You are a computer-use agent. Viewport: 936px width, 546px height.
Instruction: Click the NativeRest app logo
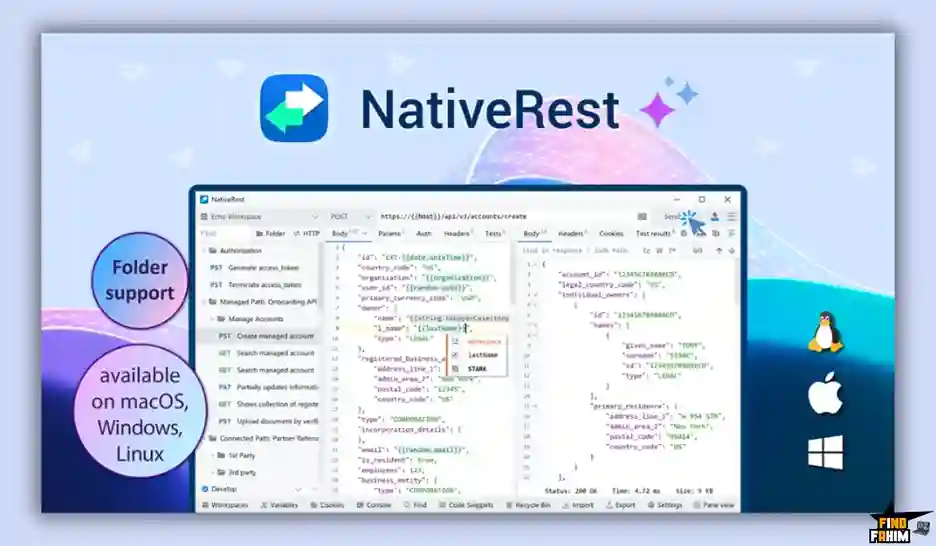pyautogui.click(x=294, y=108)
